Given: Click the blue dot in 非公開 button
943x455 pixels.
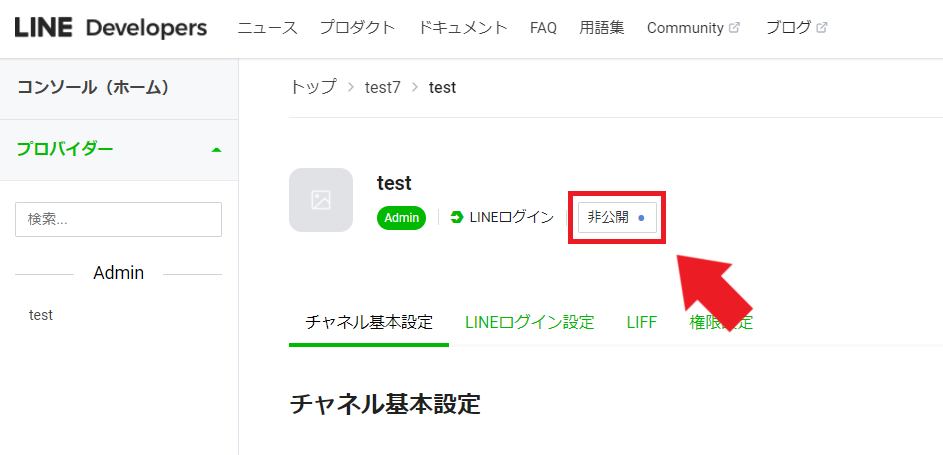Looking at the screenshot, I should pos(641,218).
